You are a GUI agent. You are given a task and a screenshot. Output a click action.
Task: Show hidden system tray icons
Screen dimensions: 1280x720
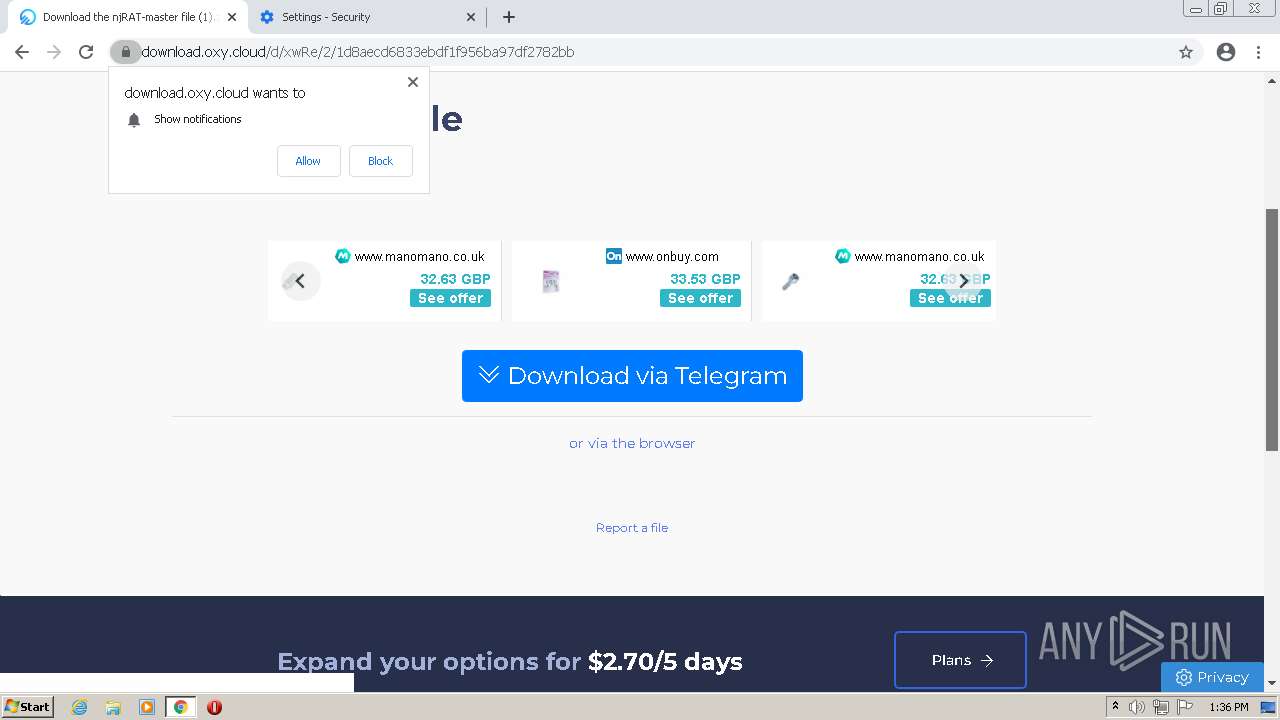tap(1115, 707)
